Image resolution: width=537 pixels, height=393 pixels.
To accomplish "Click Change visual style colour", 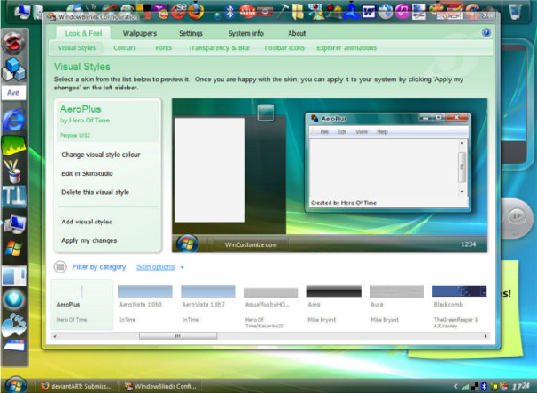I will pos(101,154).
